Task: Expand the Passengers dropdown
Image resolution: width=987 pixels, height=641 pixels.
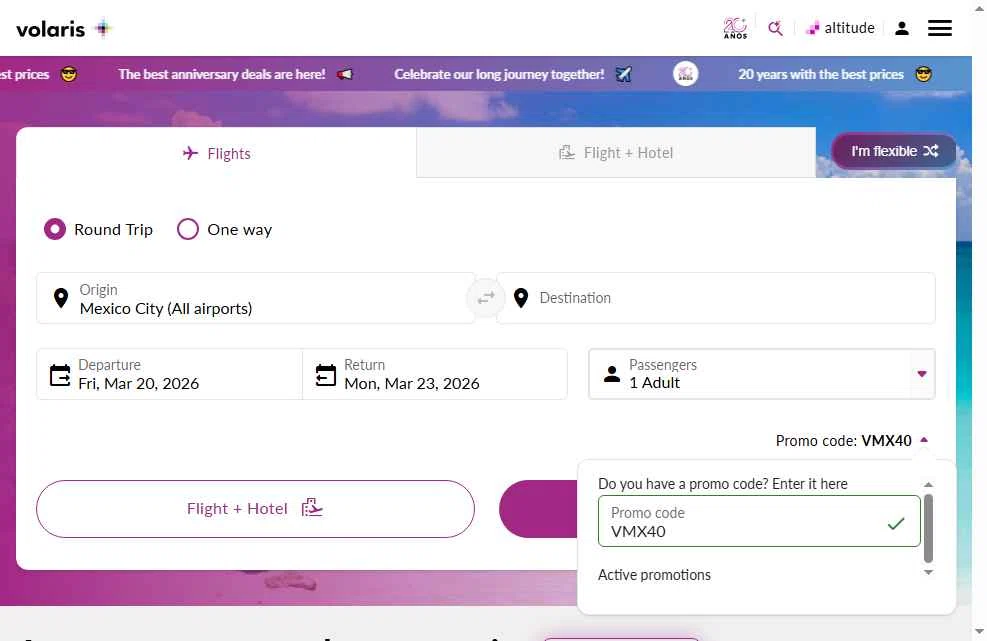Action: pyautogui.click(x=921, y=374)
